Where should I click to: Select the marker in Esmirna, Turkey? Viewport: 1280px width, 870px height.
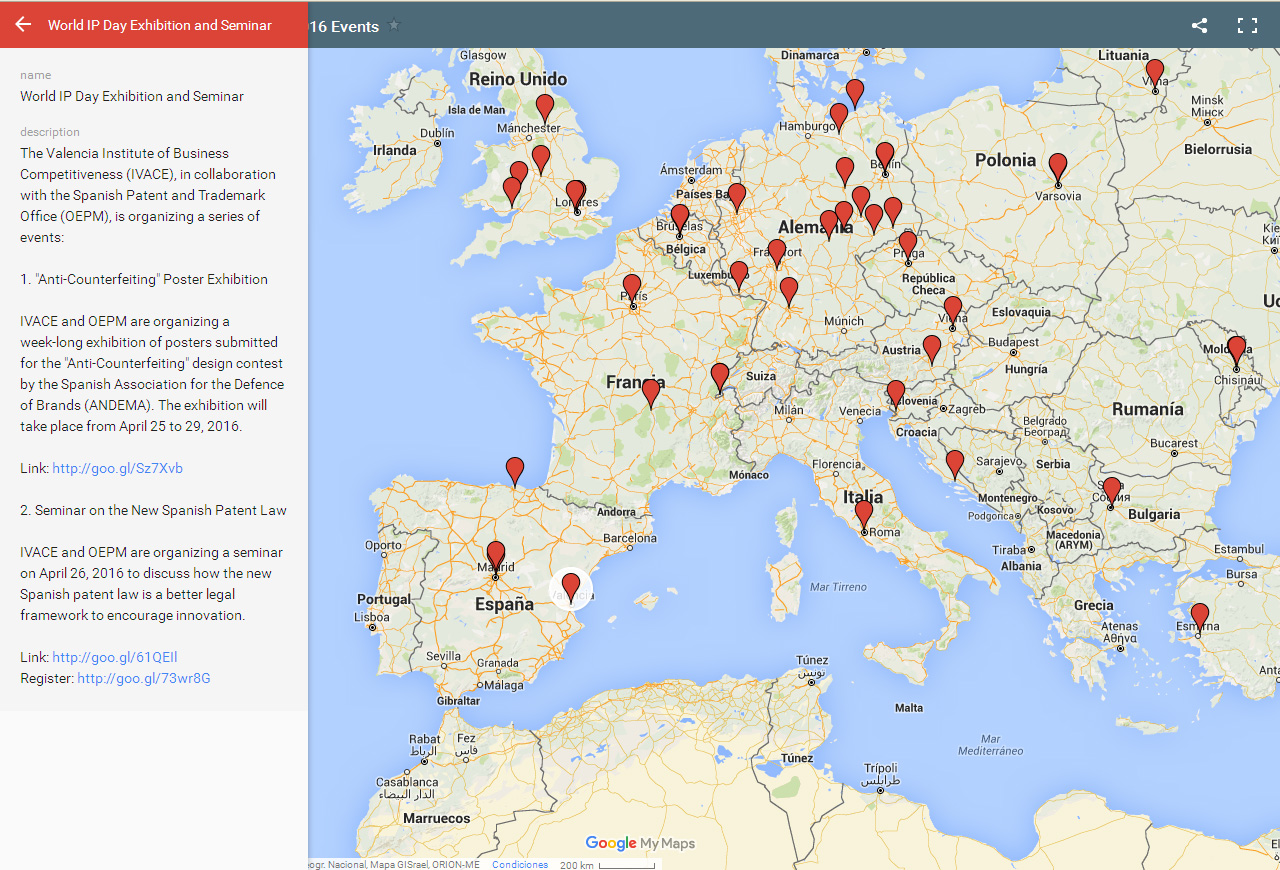point(1199,617)
